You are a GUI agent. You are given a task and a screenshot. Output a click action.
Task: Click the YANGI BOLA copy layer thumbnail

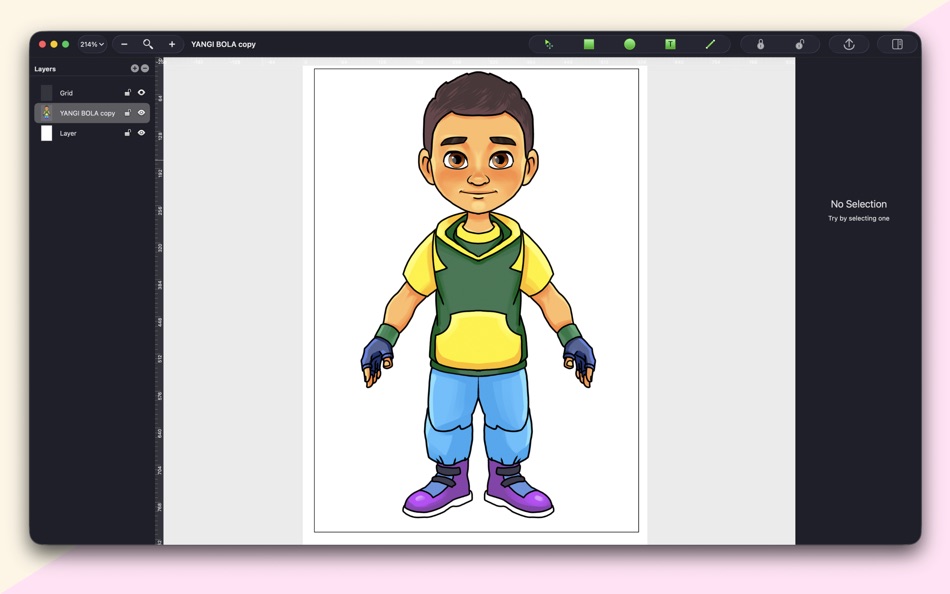click(47, 113)
